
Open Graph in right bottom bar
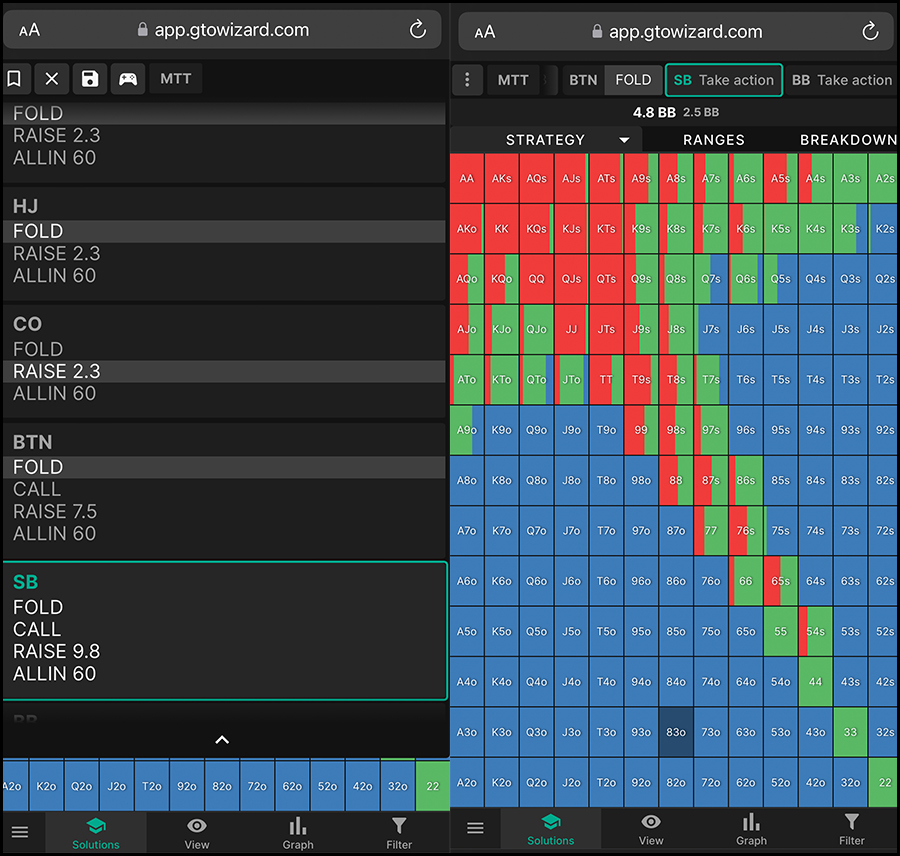point(751,829)
